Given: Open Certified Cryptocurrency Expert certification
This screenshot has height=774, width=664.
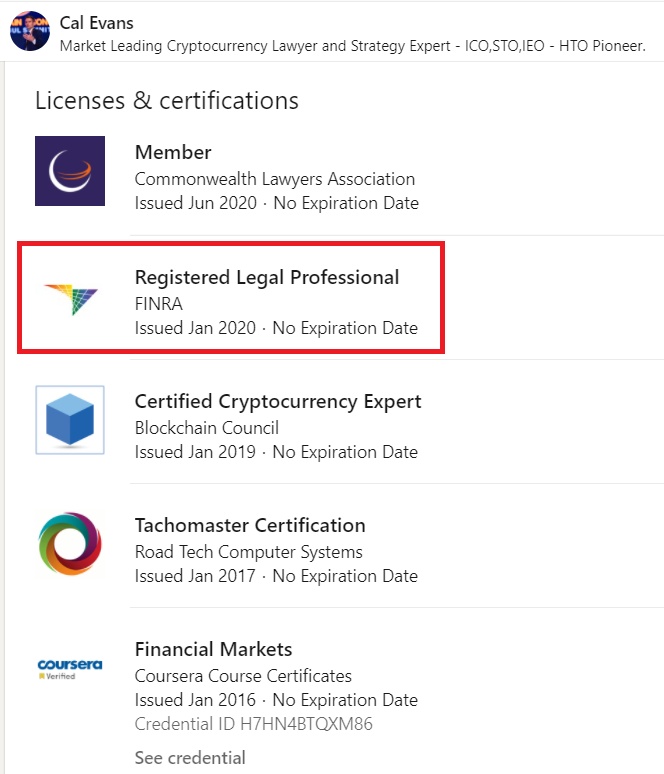Looking at the screenshot, I should pos(278,401).
